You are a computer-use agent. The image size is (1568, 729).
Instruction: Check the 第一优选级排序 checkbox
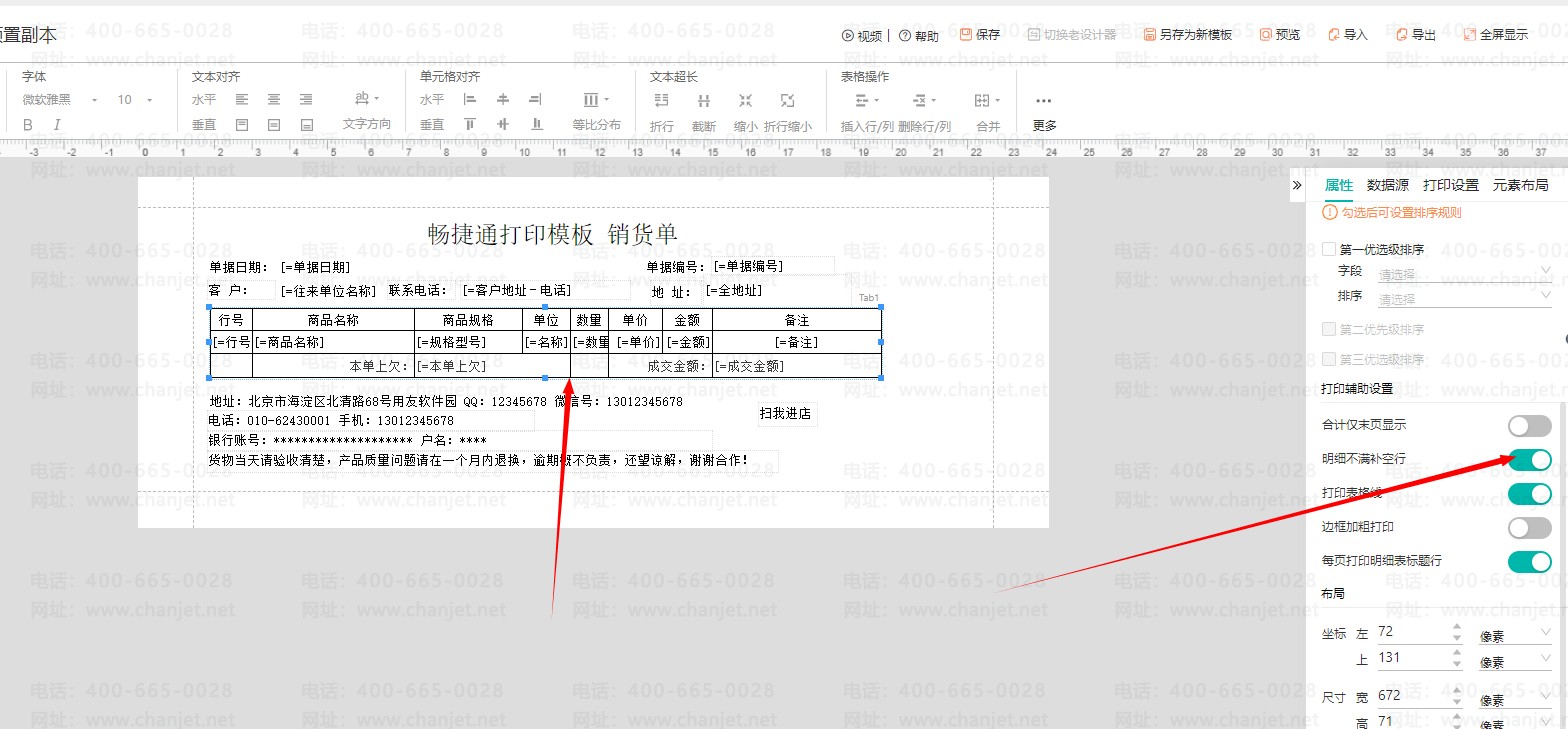tap(1329, 249)
